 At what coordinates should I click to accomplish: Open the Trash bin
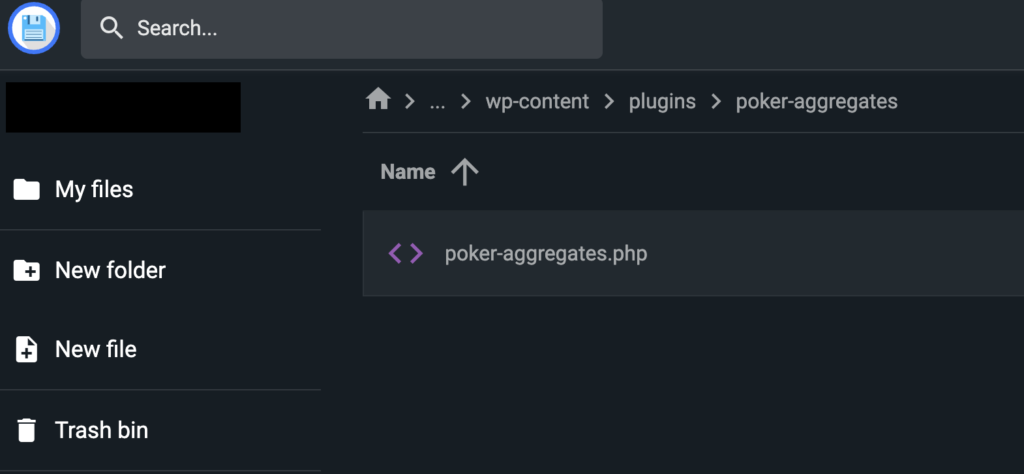101,431
